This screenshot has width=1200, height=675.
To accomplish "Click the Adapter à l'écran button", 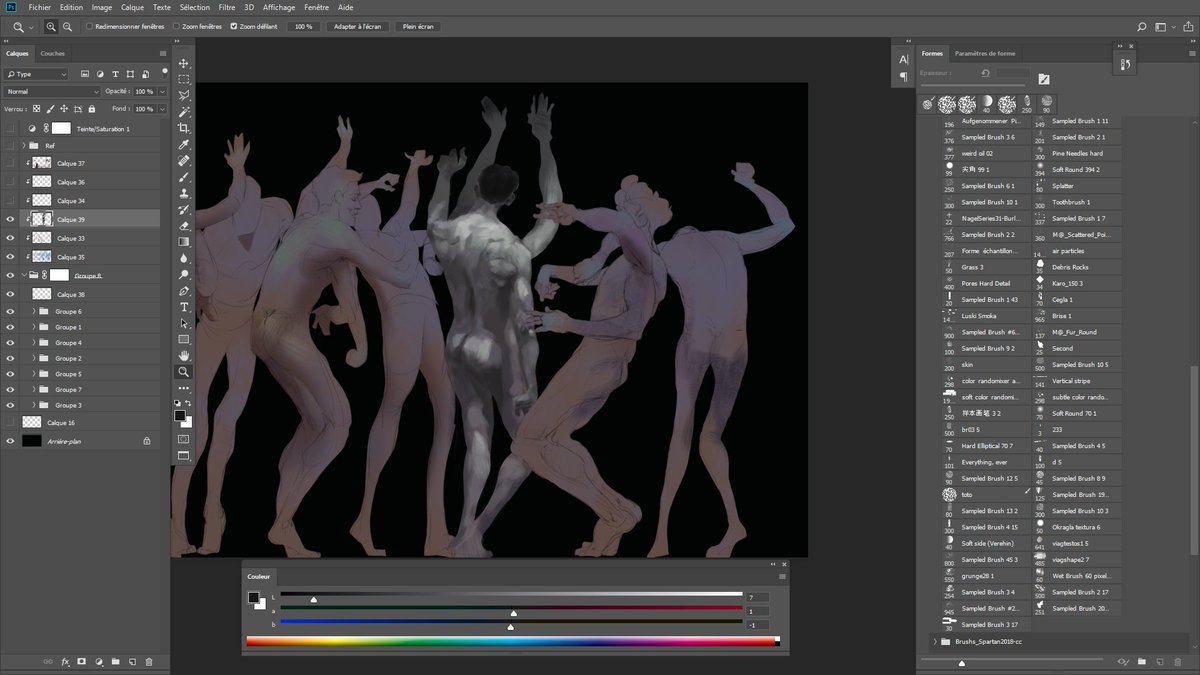I will point(357,27).
